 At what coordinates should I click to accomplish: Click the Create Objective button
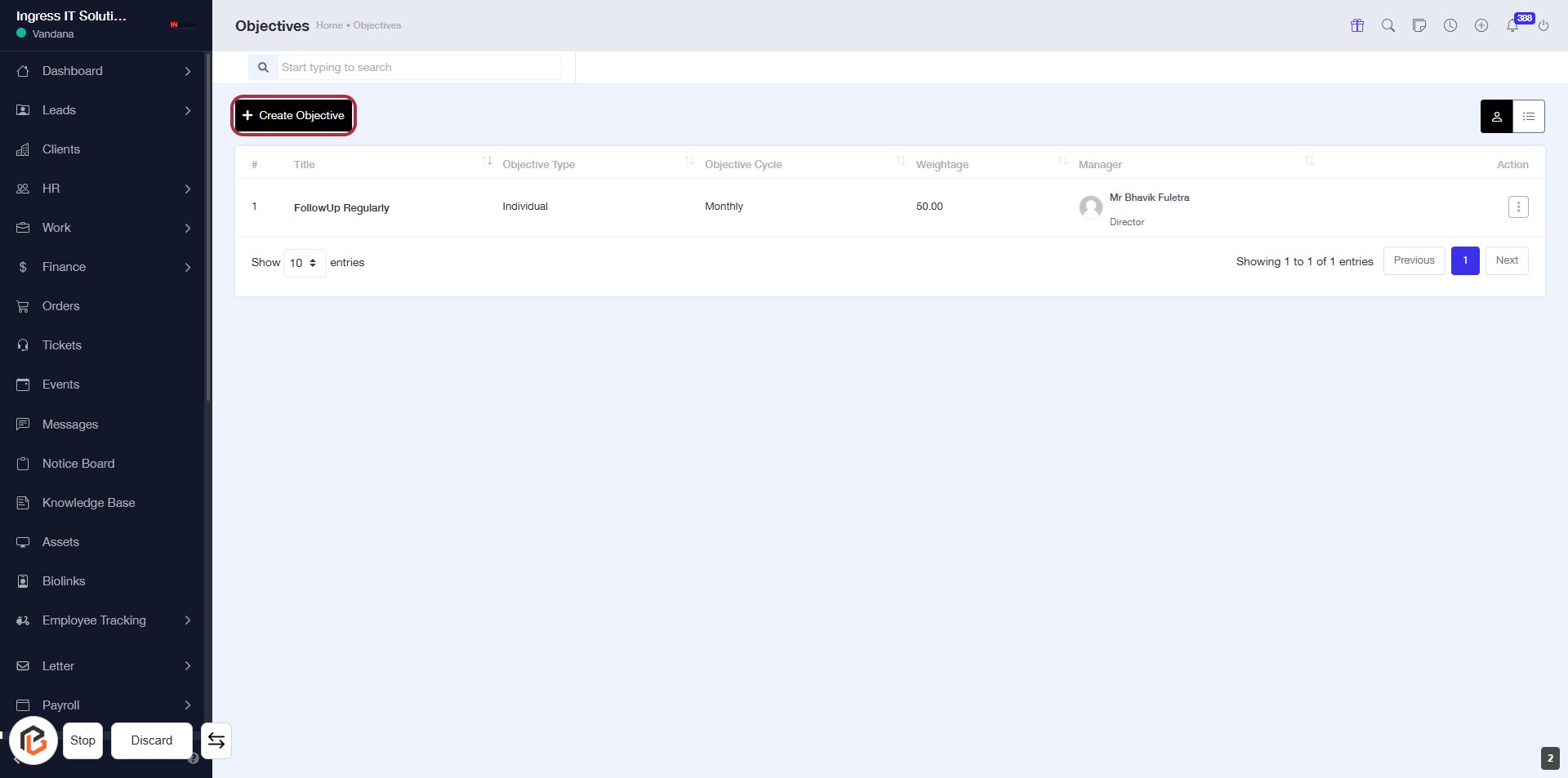pyautogui.click(x=294, y=116)
